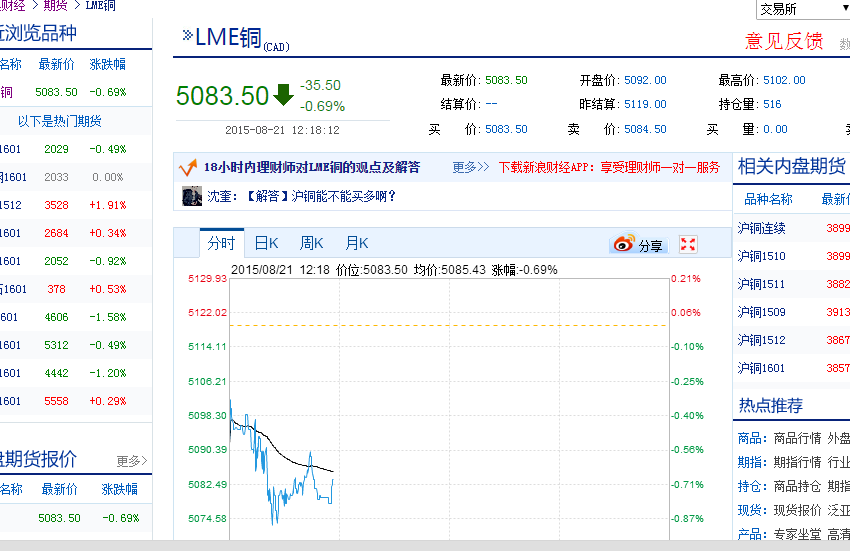Select row with price 378 +0.53%
The width and height of the screenshot is (850, 551).
click(x=75, y=289)
